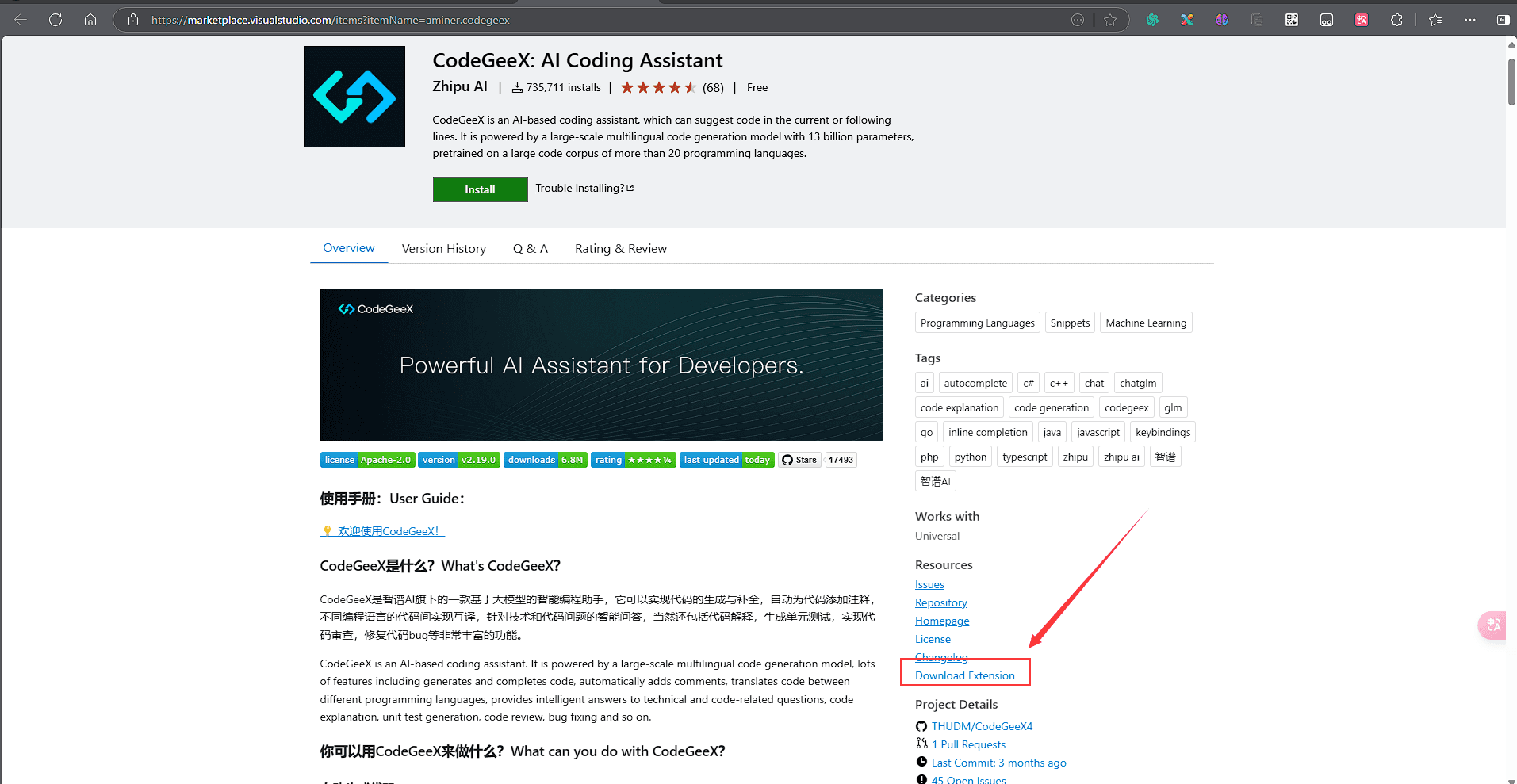Select the inline completion tag
This screenshot has width=1517, height=784.
click(x=987, y=431)
